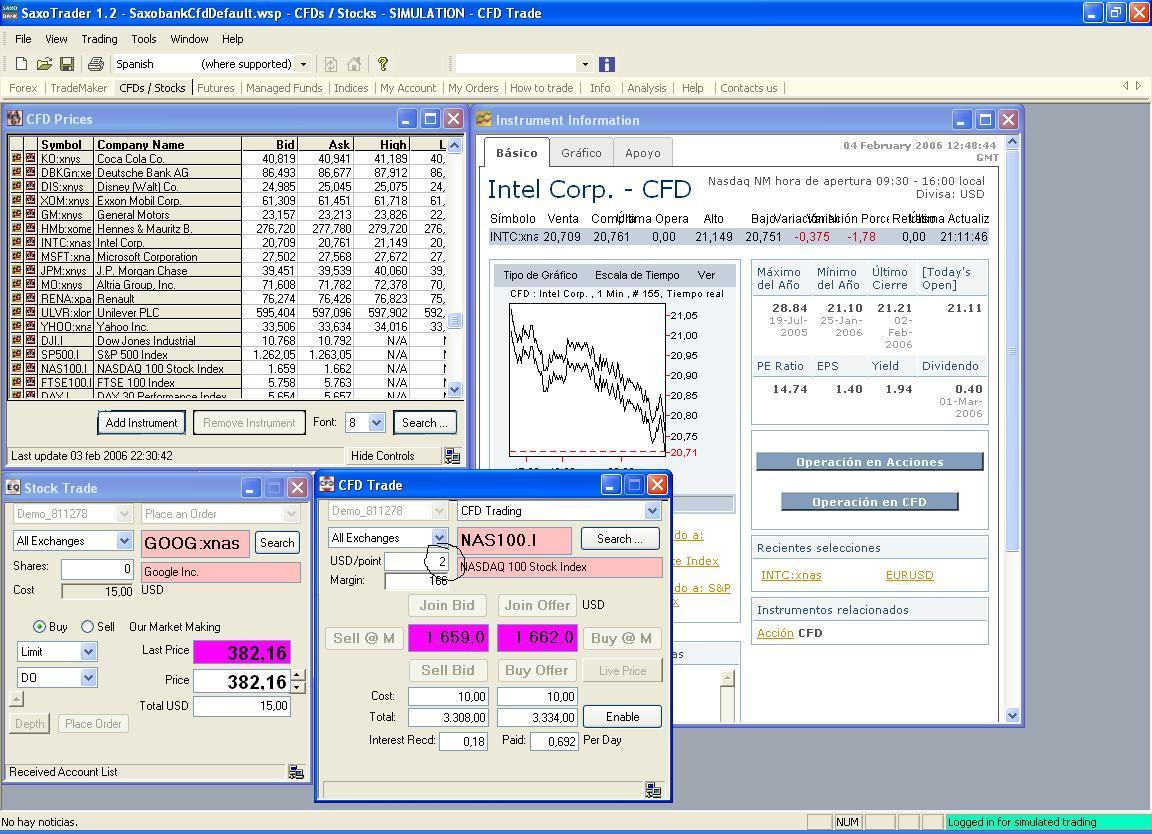Open the Font size dropdown in CFD Prices
This screenshot has height=834, width=1152.
(376, 423)
